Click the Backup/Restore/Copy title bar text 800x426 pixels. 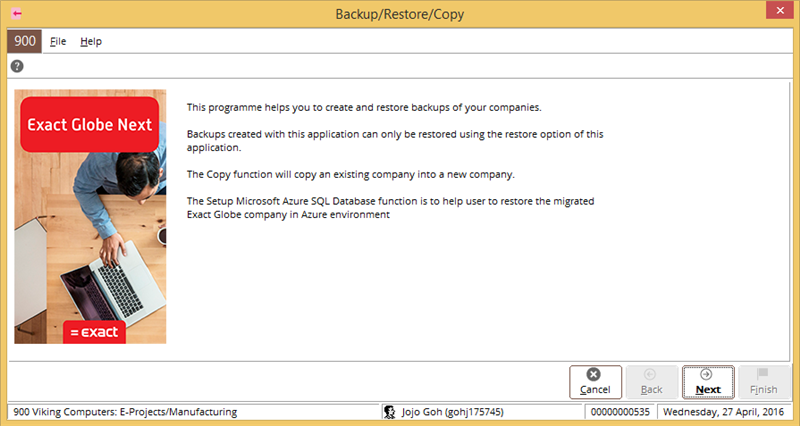click(x=400, y=13)
